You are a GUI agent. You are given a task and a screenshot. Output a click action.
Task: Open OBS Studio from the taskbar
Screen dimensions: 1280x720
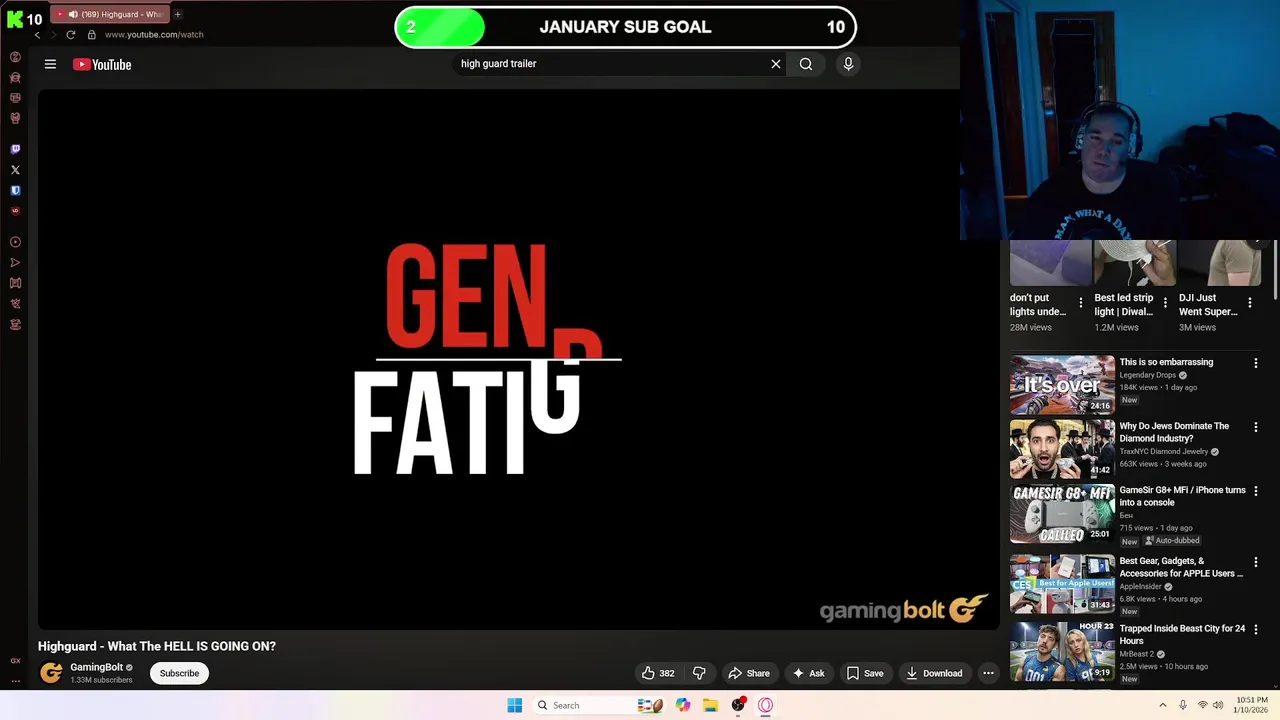coord(738,705)
